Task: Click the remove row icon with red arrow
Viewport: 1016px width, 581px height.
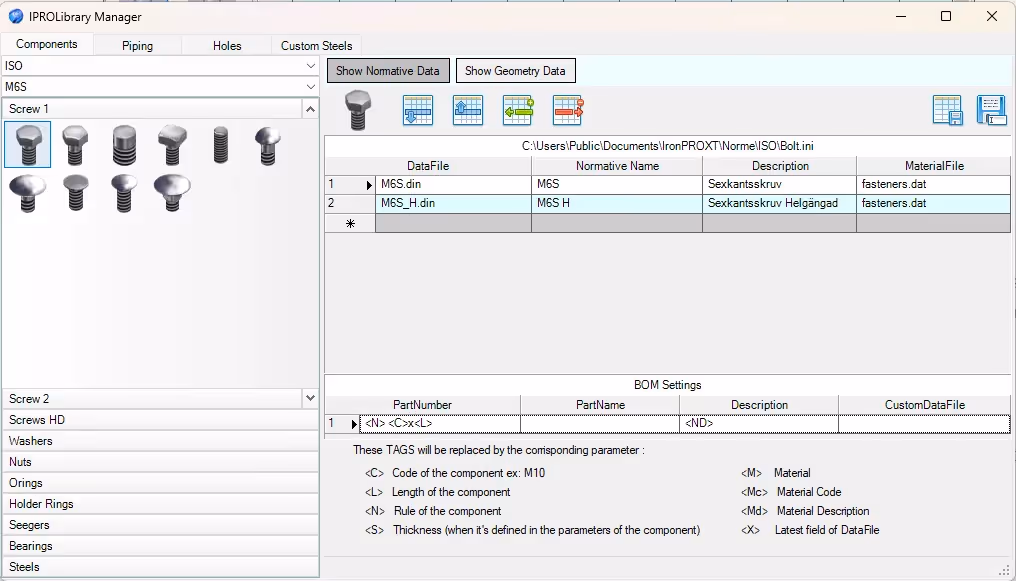Action: tap(568, 110)
